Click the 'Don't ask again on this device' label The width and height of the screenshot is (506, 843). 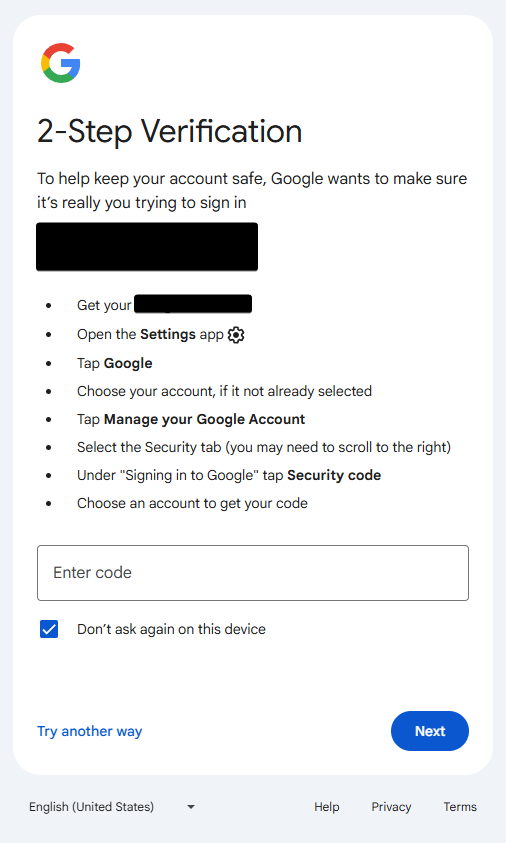[171, 629]
